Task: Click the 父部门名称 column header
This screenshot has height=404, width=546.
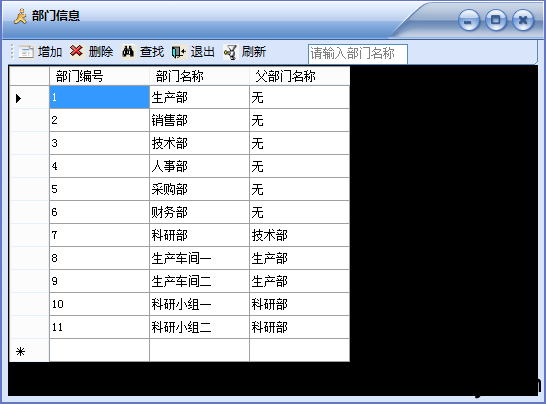Action: (299, 76)
